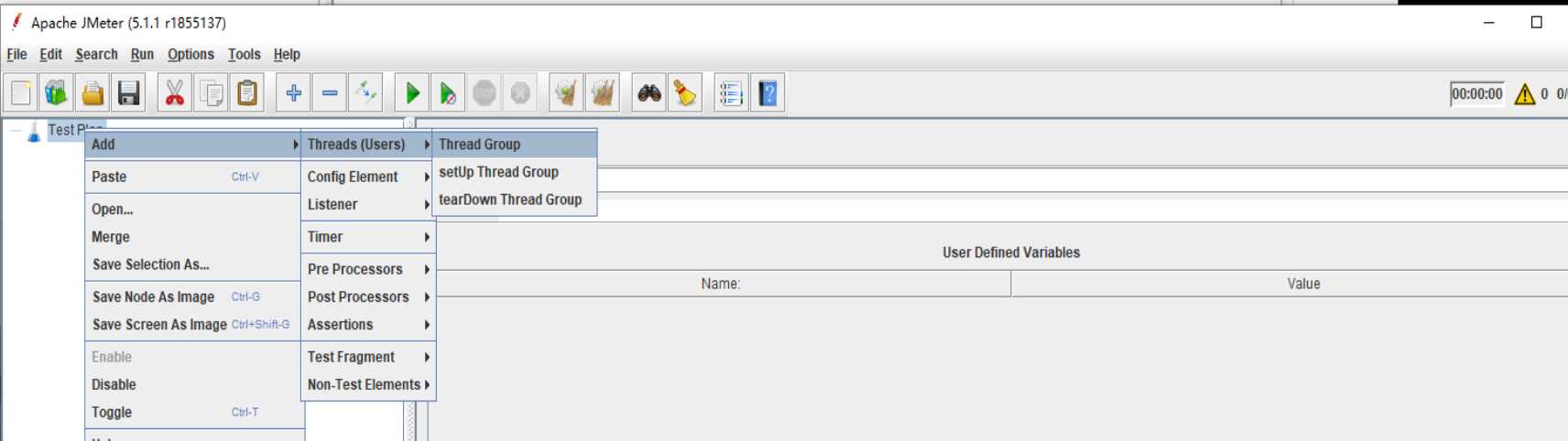The image size is (1568, 441).
Task: Click the Name column header
Action: pyautogui.click(x=720, y=284)
